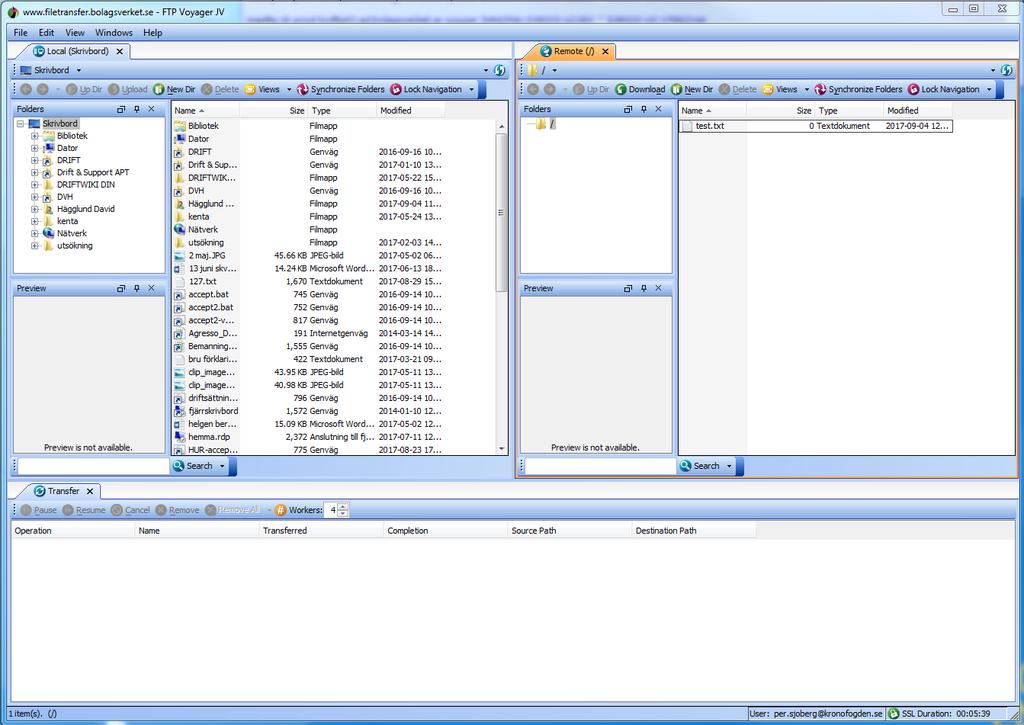Click the remote Search button
This screenshot has width=1024, height=725.
click(699, 466)
